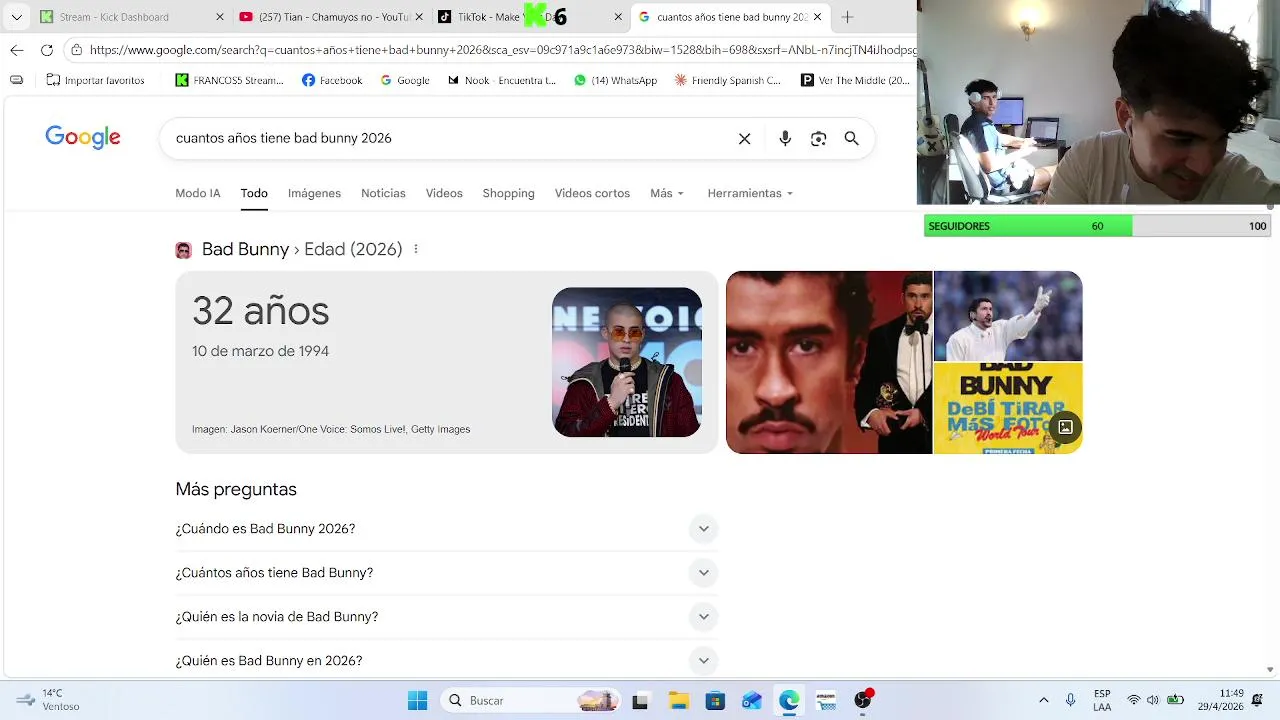Click the browser address bar URL
The height and width of the screenshot is (720, 1280).
[502, 50]
